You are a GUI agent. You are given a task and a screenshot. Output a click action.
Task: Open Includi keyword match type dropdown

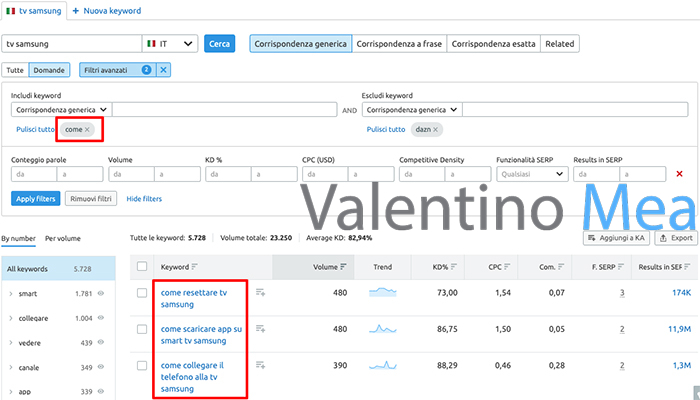61,110
